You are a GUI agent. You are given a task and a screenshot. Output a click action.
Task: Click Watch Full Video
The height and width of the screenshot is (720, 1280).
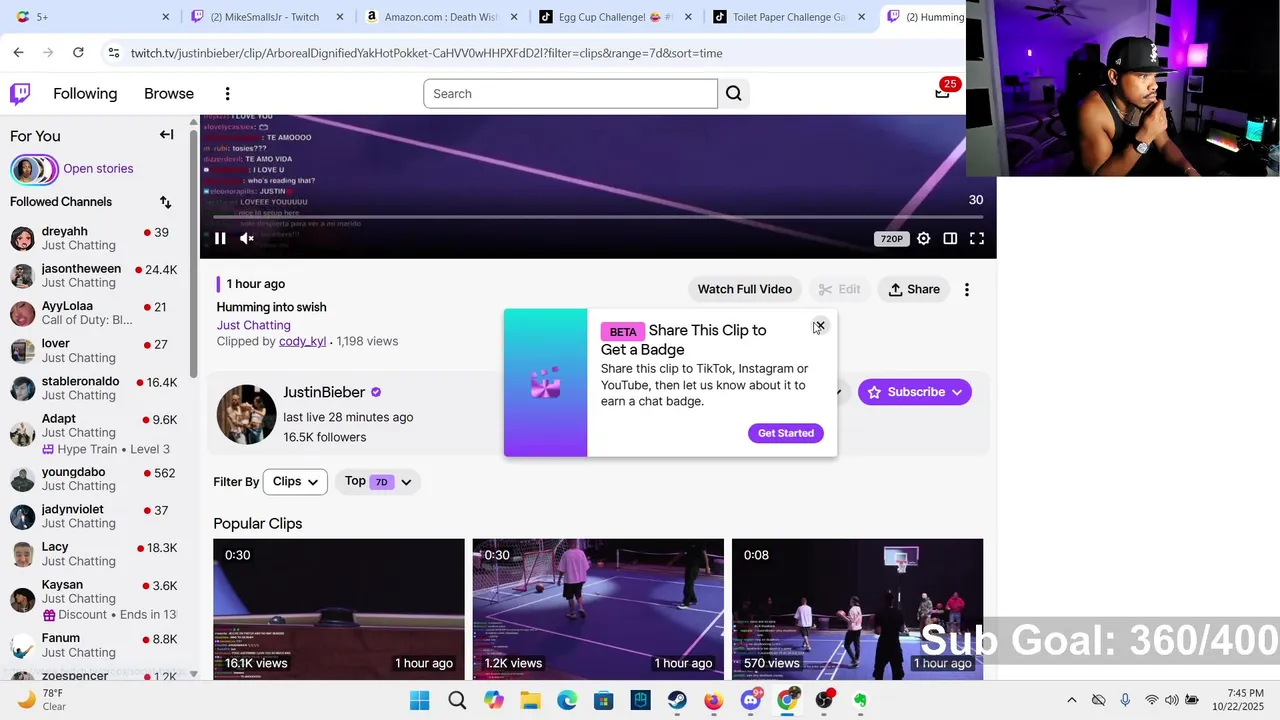click(745, 290)
